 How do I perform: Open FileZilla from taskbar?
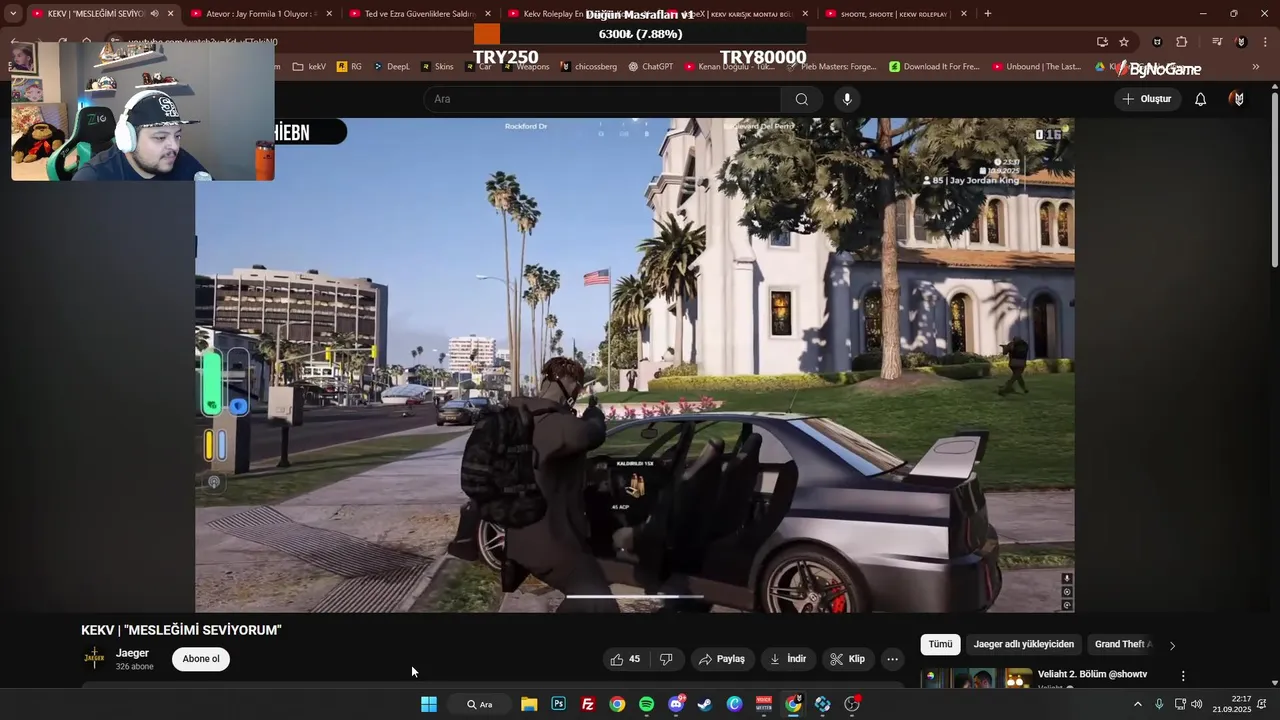click(x=588, y=704)
